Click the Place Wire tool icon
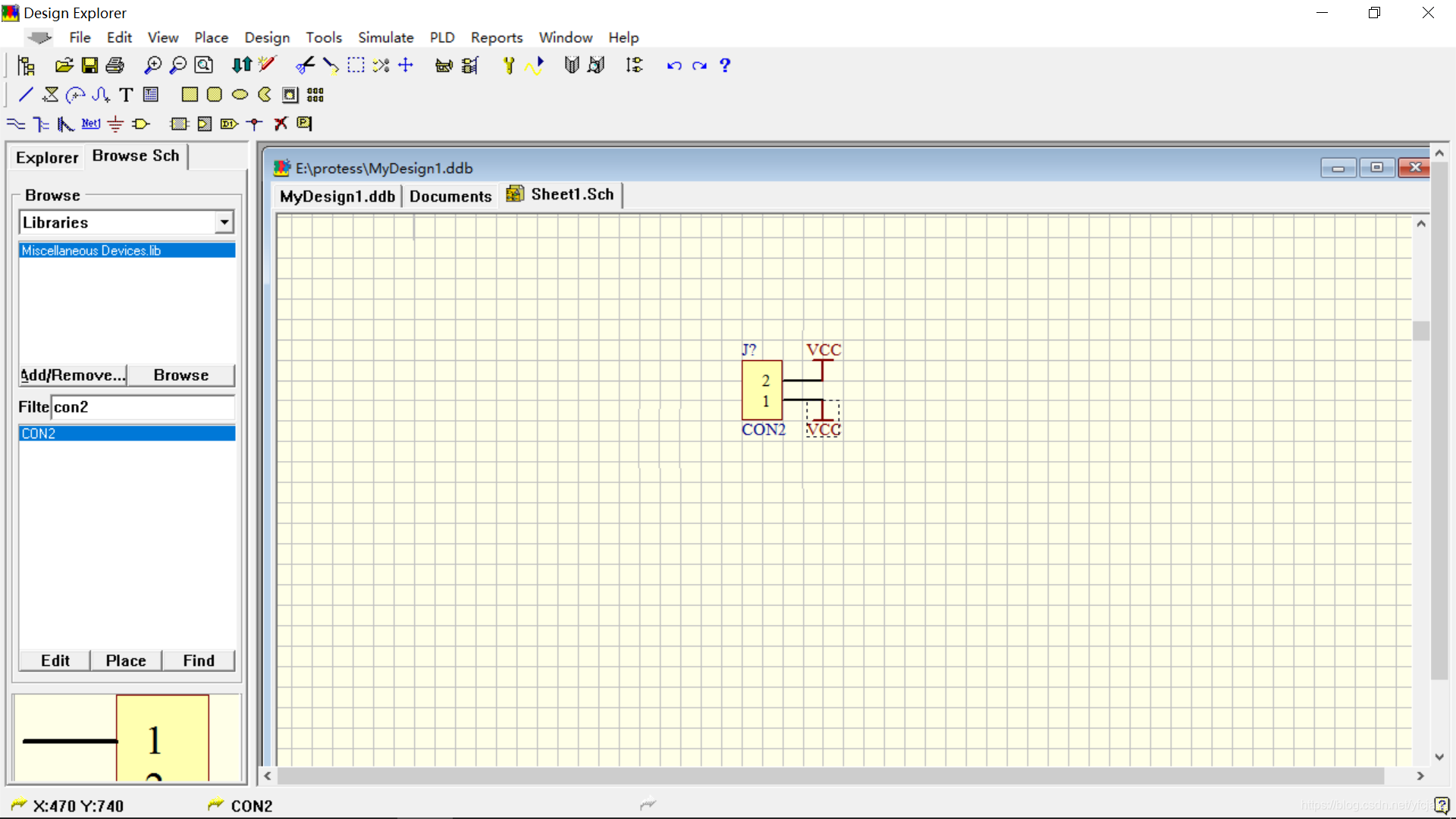 coord(16,124)
